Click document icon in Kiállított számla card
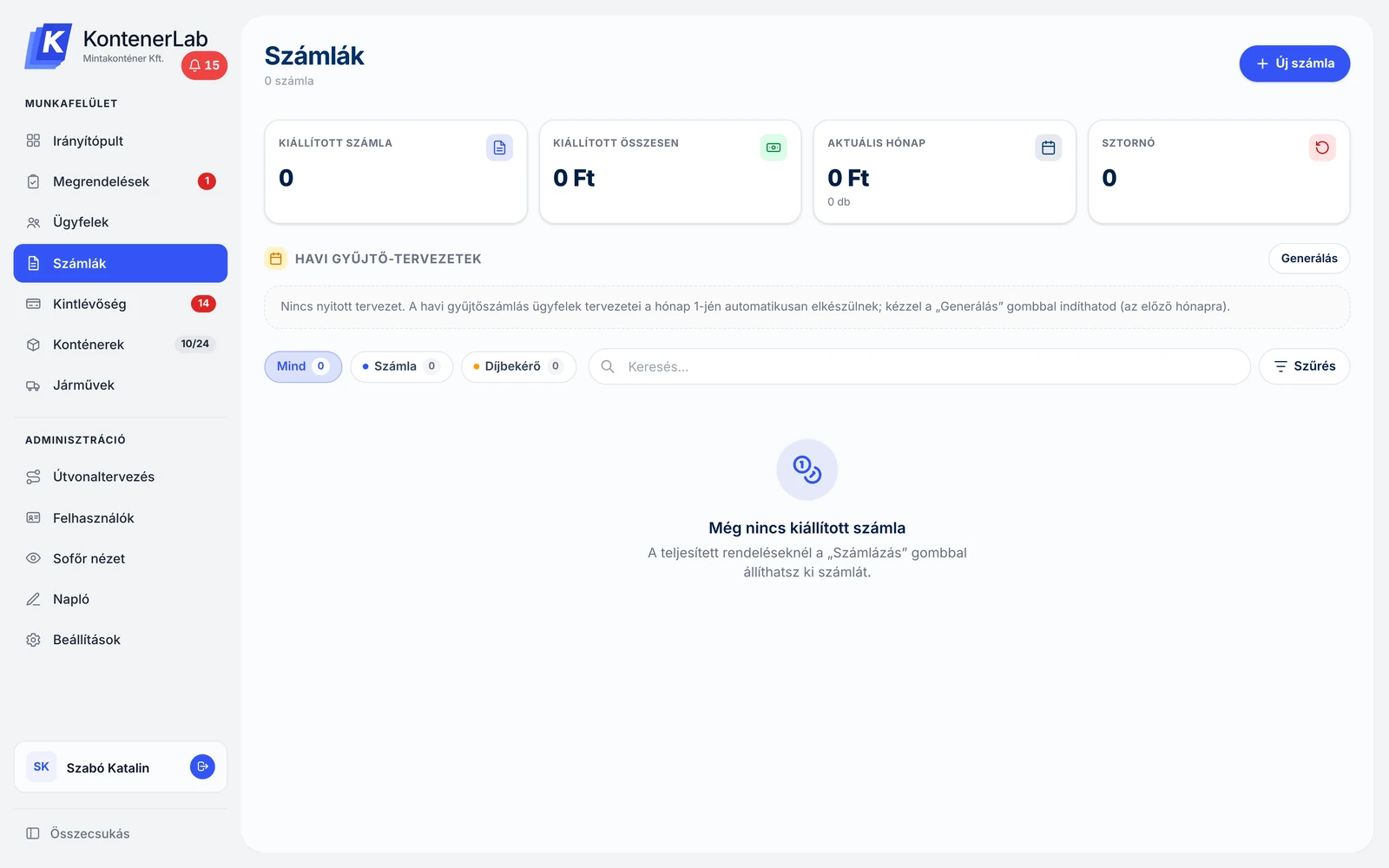The width and height of the screenshot is (1389, 868). 499,148
